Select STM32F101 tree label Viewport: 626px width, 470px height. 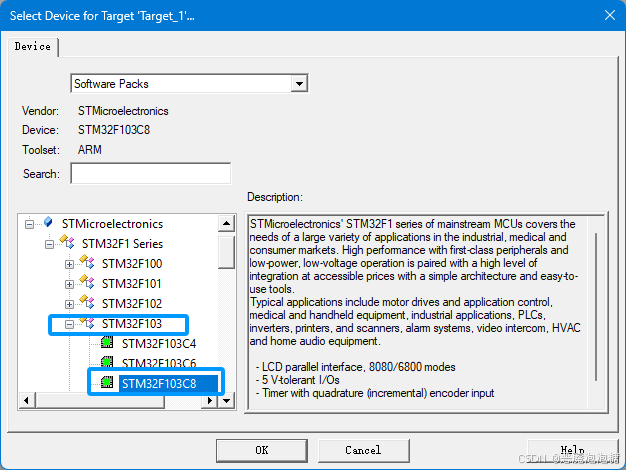tap(132, 284)
